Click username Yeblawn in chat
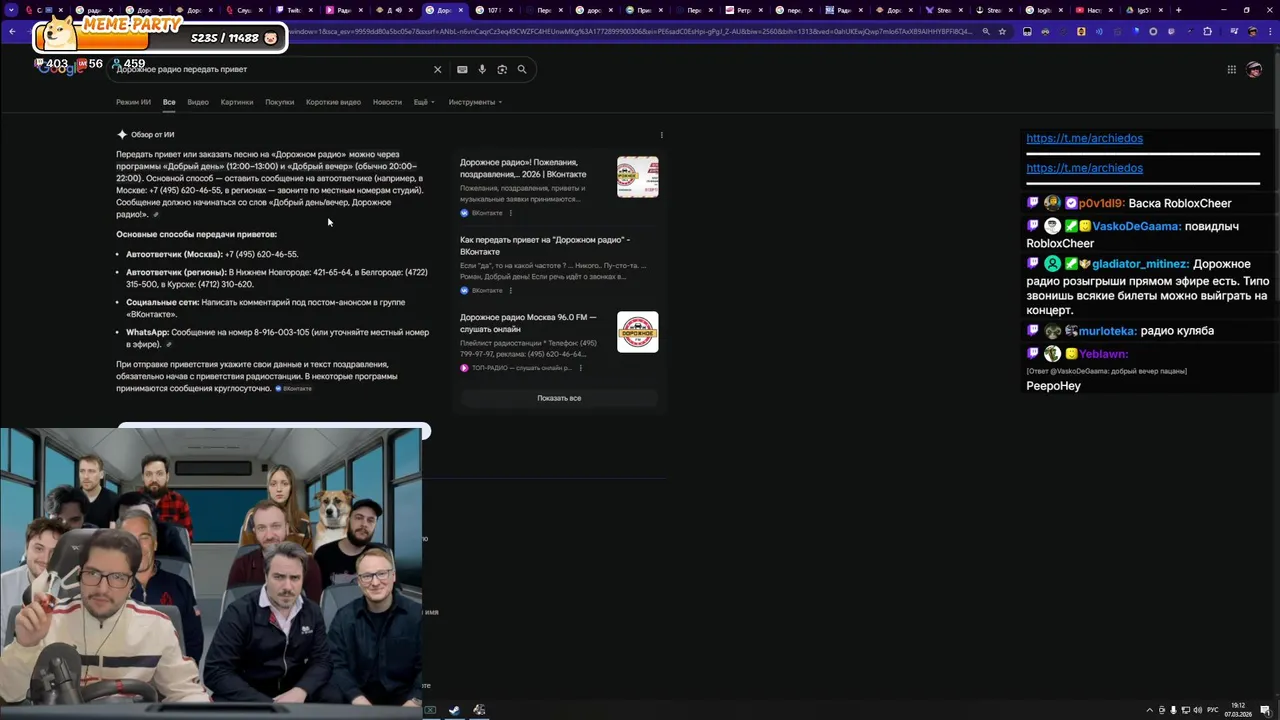The width and height of the screenshot is (1280, 720). point(1103,354)
